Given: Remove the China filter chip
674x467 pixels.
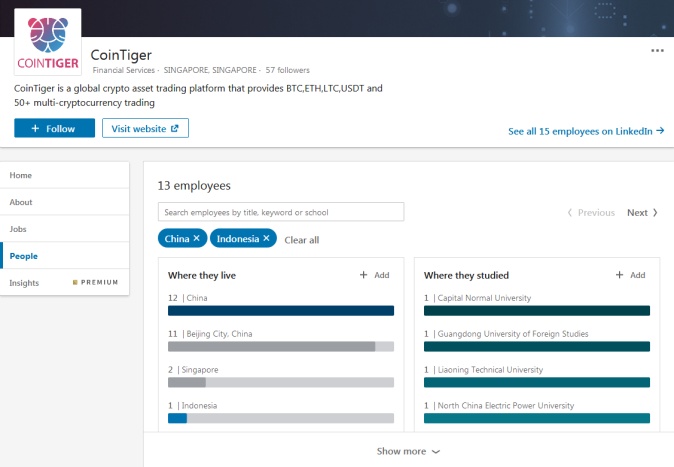Looking at the screenshot, I should (196, 238).
